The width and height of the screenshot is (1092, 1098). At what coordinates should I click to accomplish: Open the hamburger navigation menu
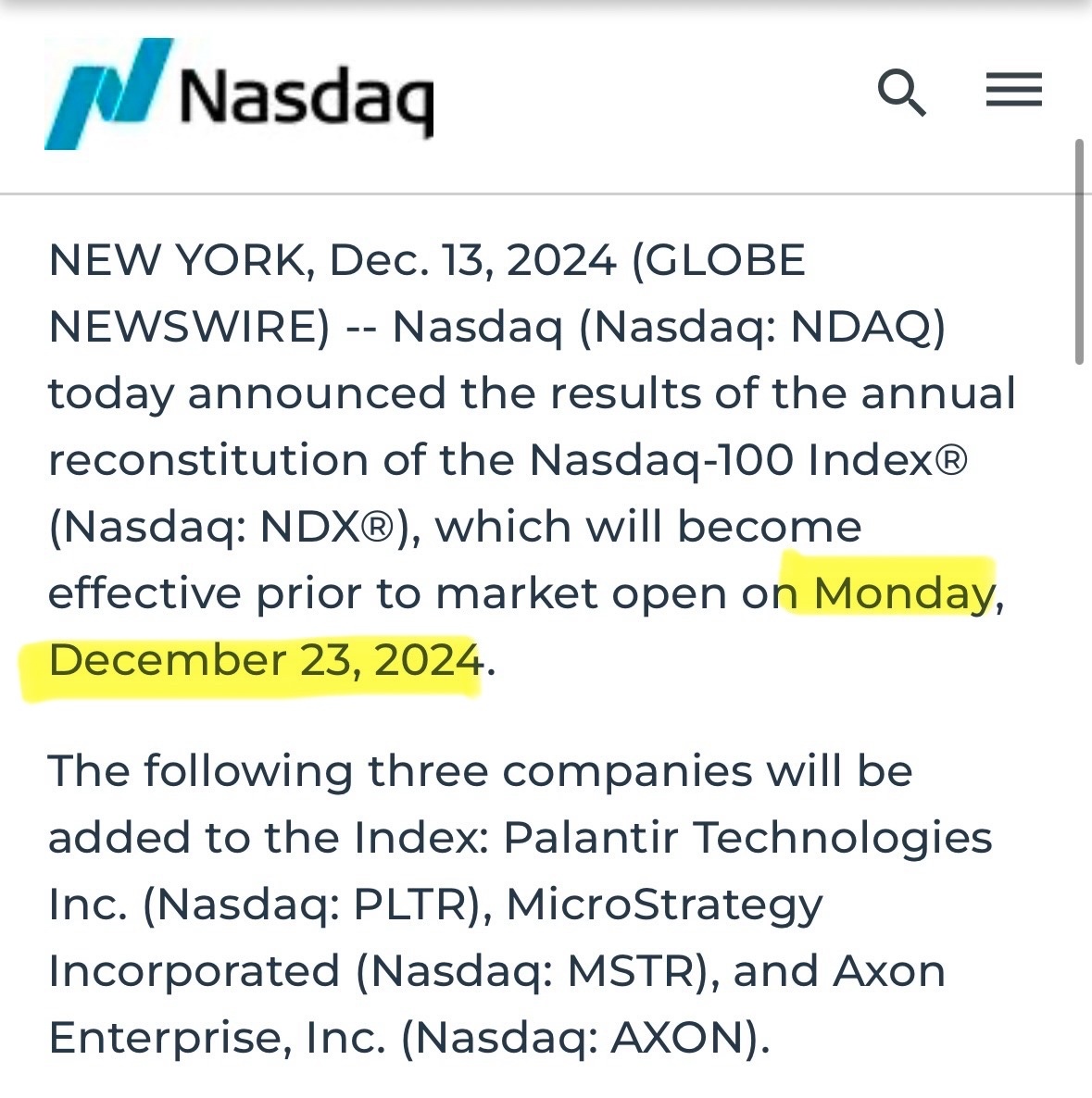click(1013, 90)
